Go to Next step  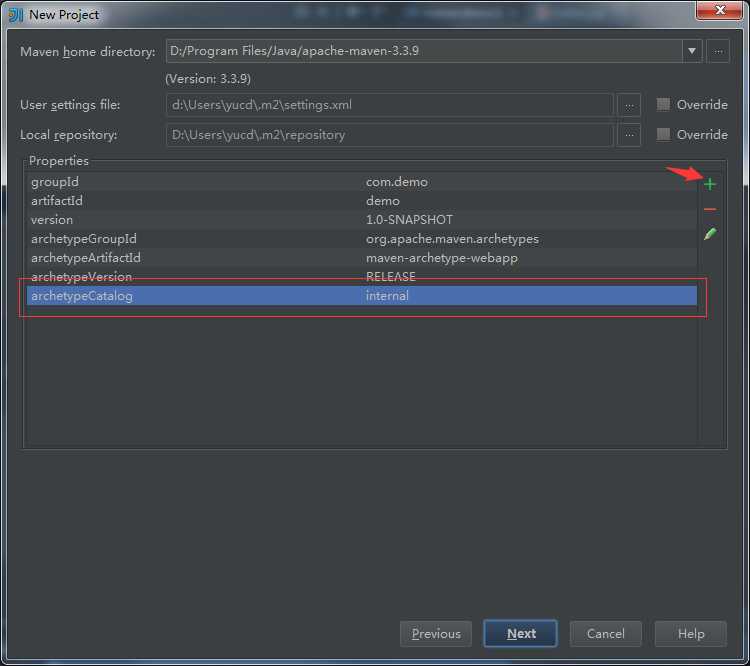coord(520,633)
